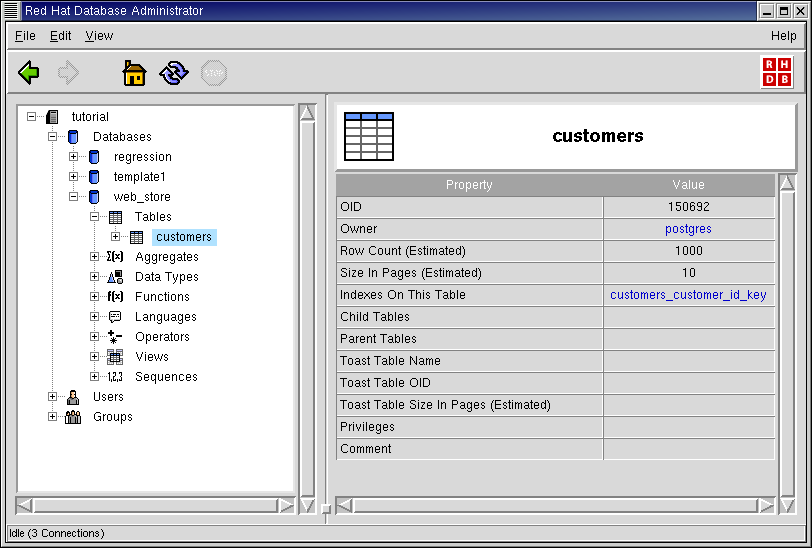
Task: Follow the postgres owner link
Action: [x=688, y=229]
